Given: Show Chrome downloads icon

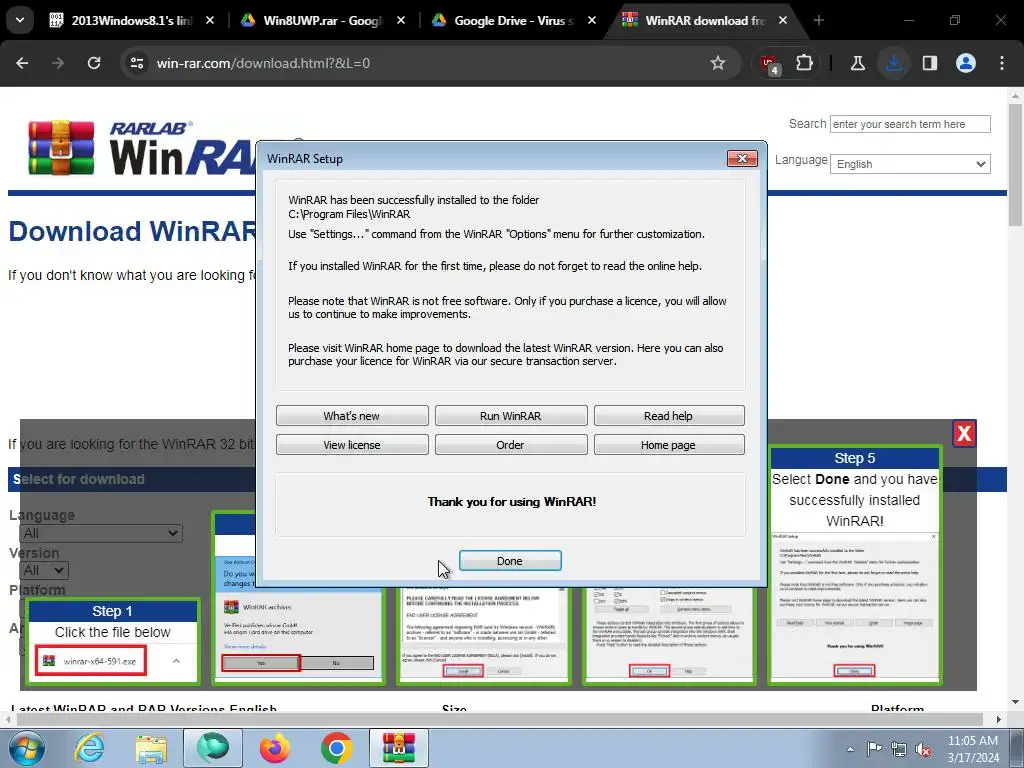Looking at the screenshot, I should click(x=894, y=63).
